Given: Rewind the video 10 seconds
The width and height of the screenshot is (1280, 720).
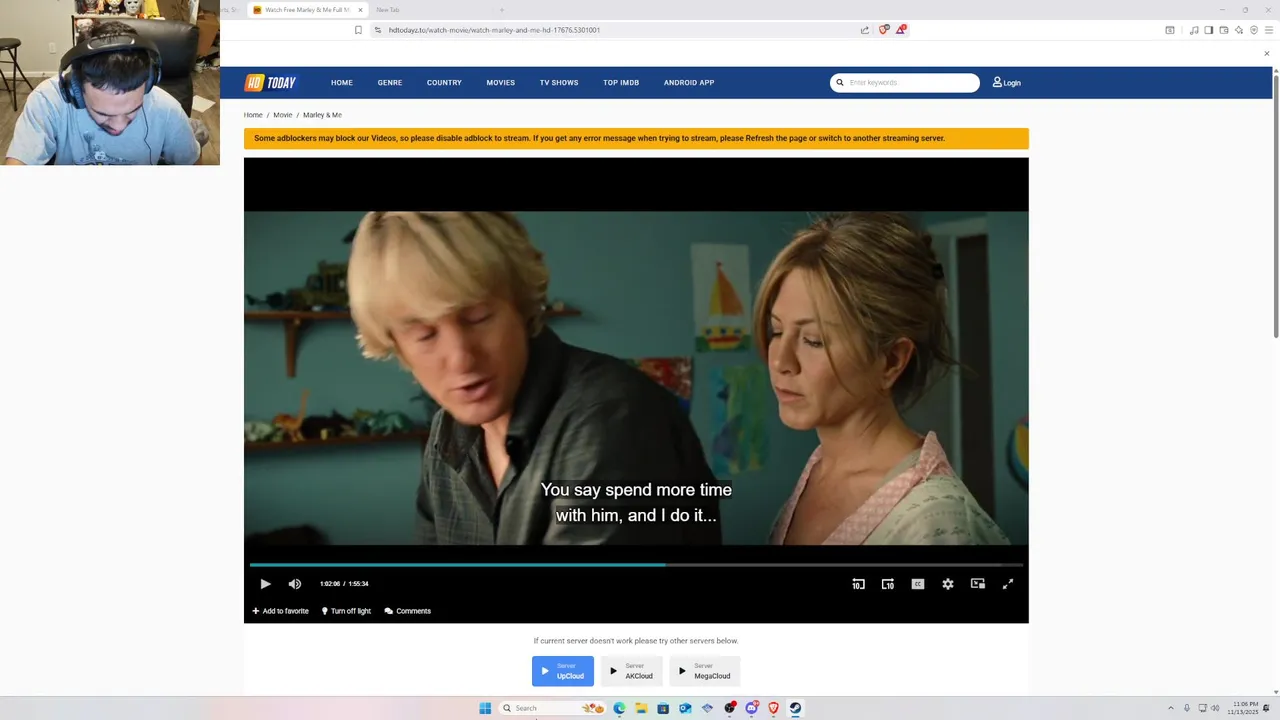Looking at the screenshot, I should tap(858, 584).
